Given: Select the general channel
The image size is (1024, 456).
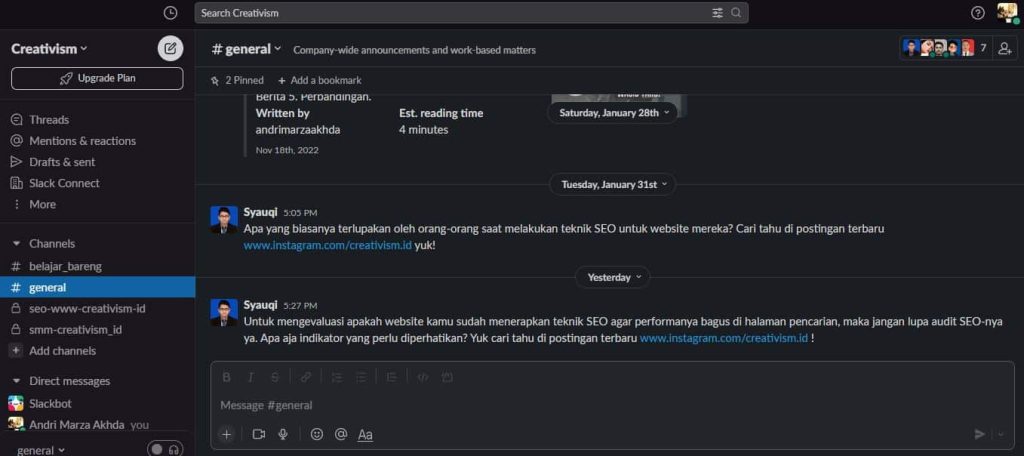Looking at the screenshot, I should coord(97,287).
